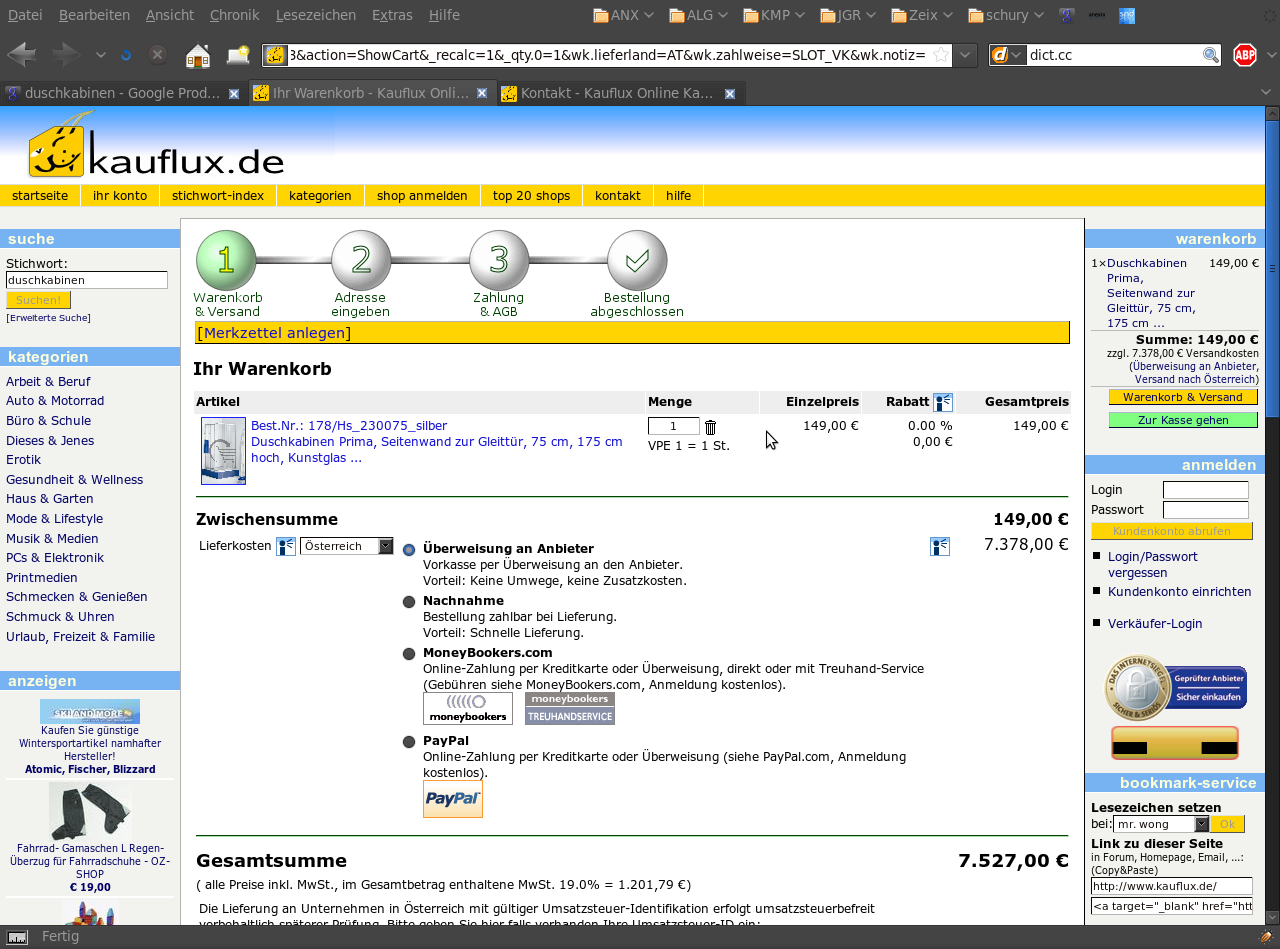Screen dimensions: 1280x949
Task: Click the PayPal logo image
Action: pos(453,799)
